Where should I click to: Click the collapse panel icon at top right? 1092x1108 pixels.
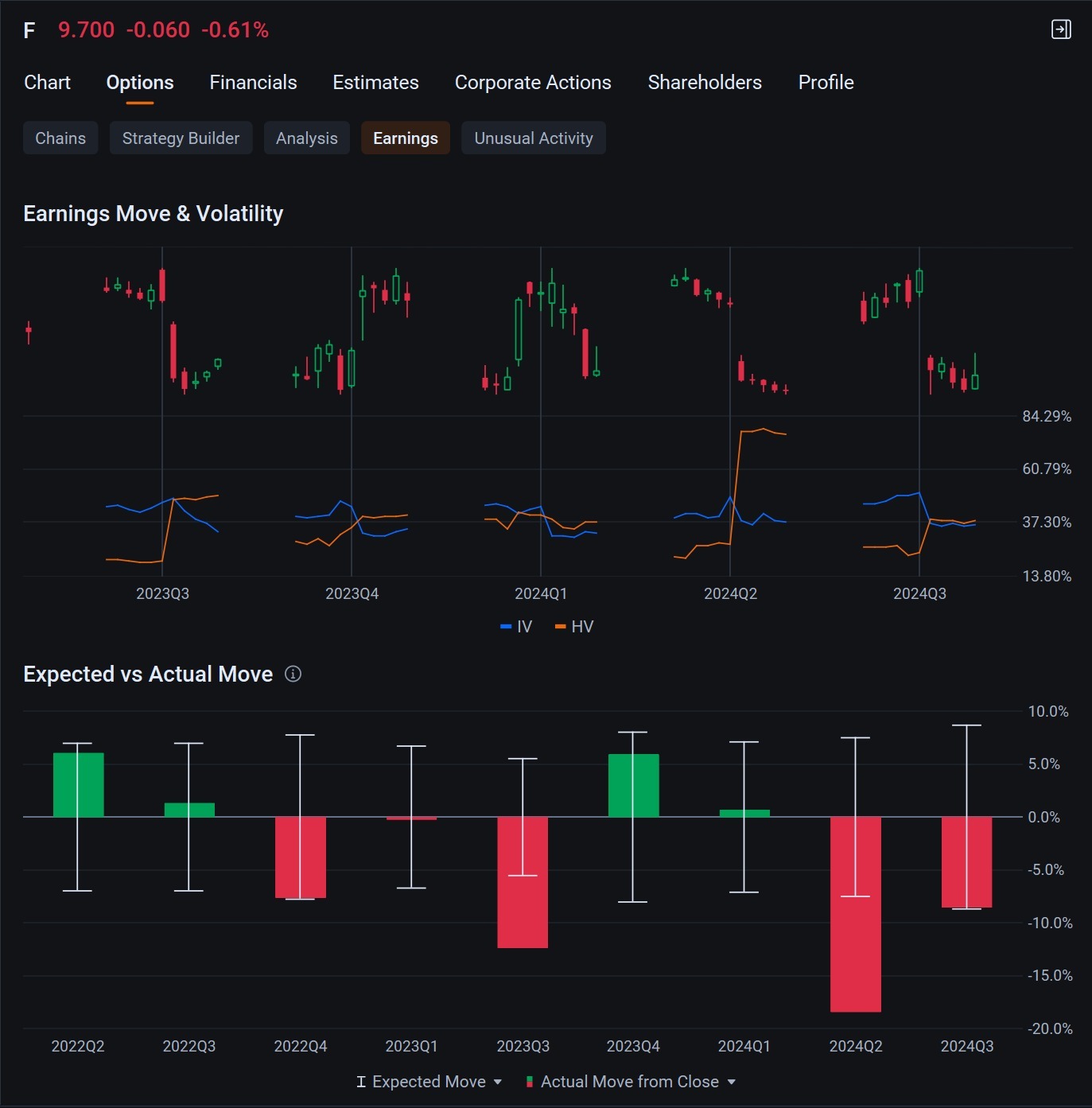click(x=1061, y=29)
